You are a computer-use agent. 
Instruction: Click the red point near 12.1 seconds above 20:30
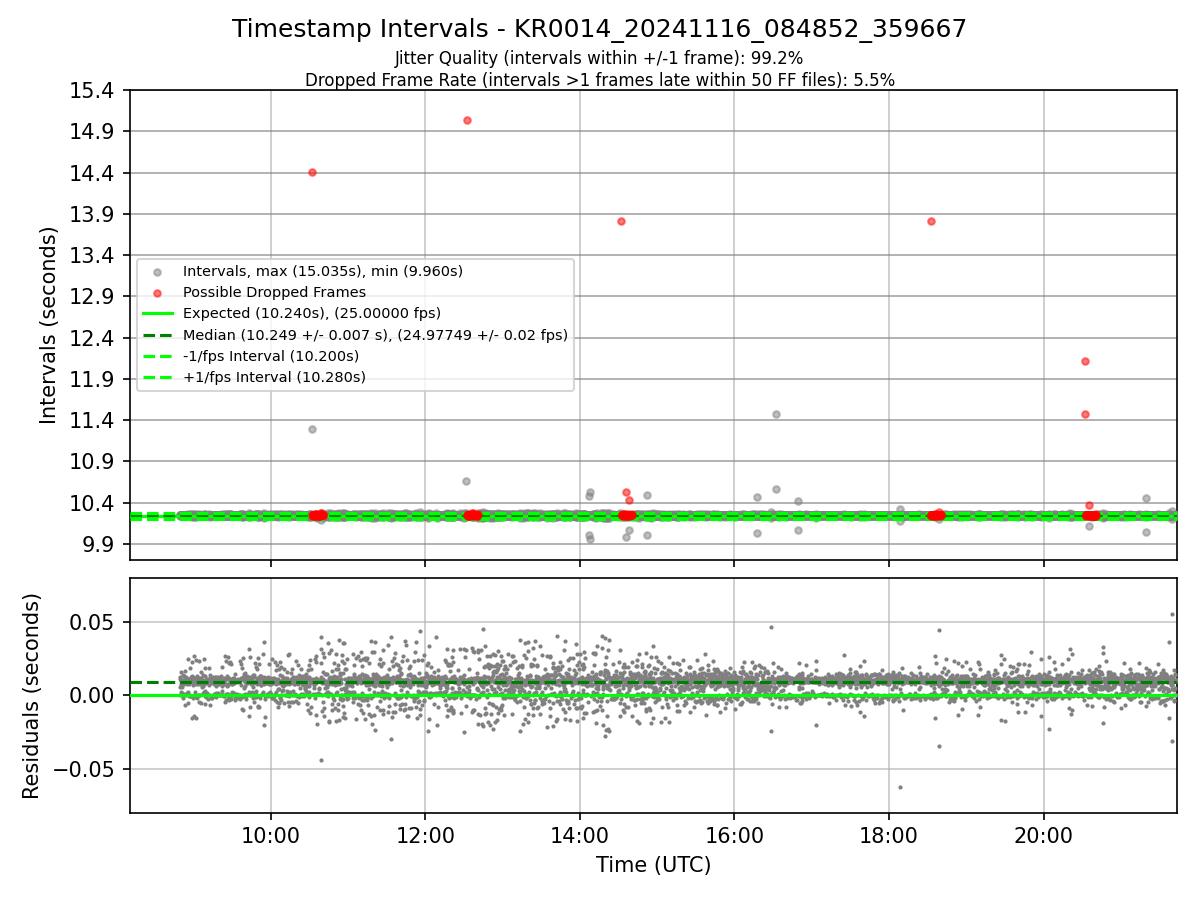(x=1085, y=361)
